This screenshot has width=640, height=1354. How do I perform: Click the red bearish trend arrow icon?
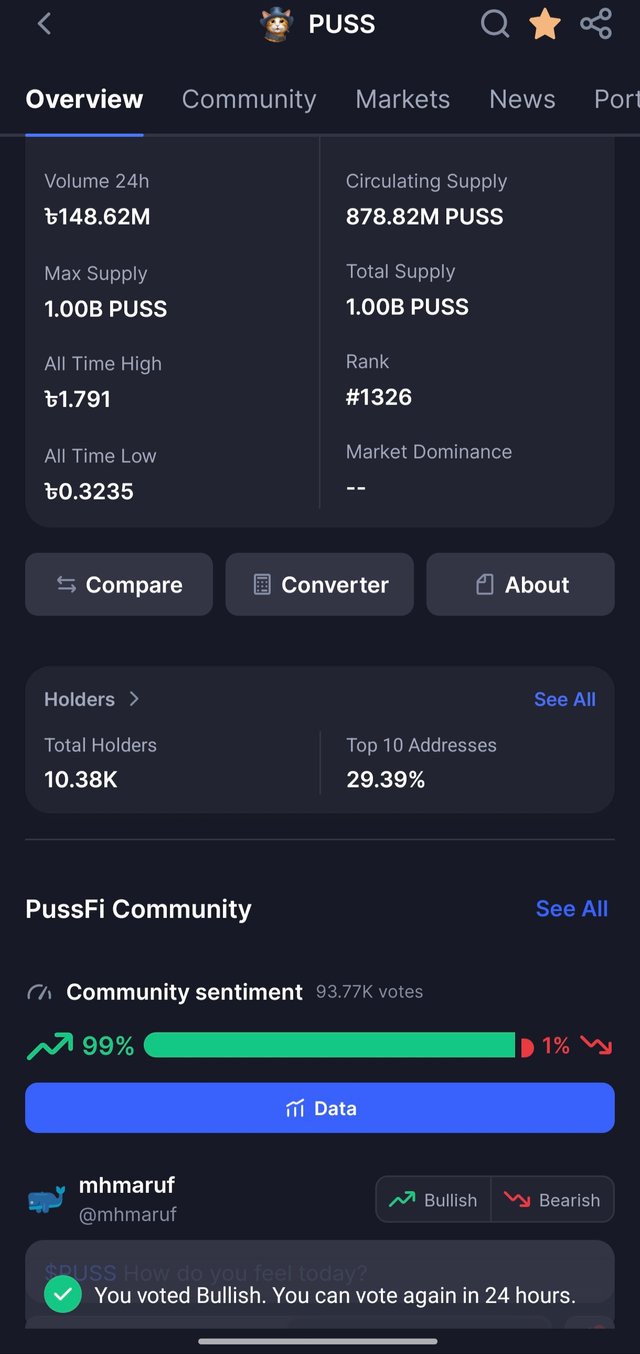click(596, 1046)
